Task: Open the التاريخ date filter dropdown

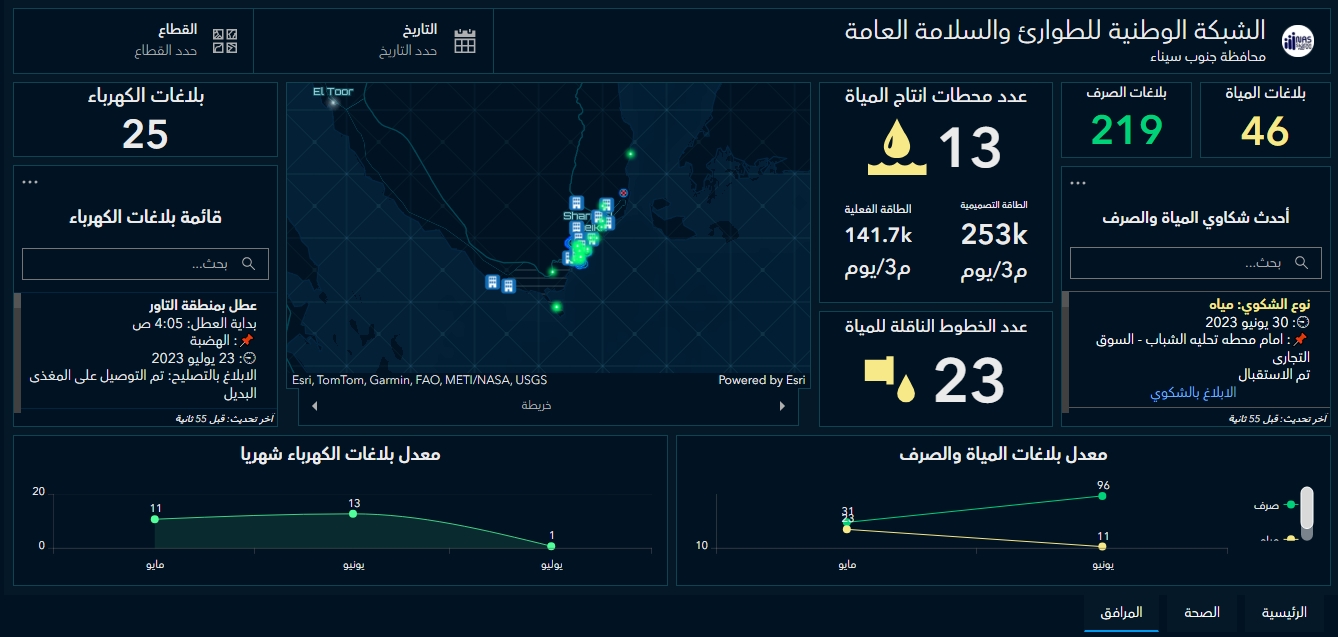Action: (x=408, y=41)
